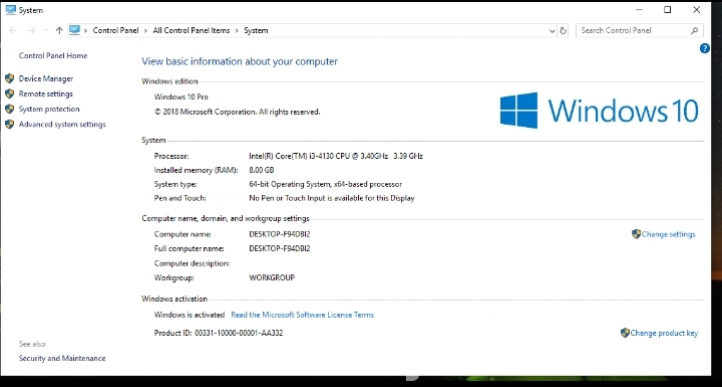Click shield icon next to Change settings
Image resolution: width=722 pixels, height=387 pixels.
coord(636,234)
